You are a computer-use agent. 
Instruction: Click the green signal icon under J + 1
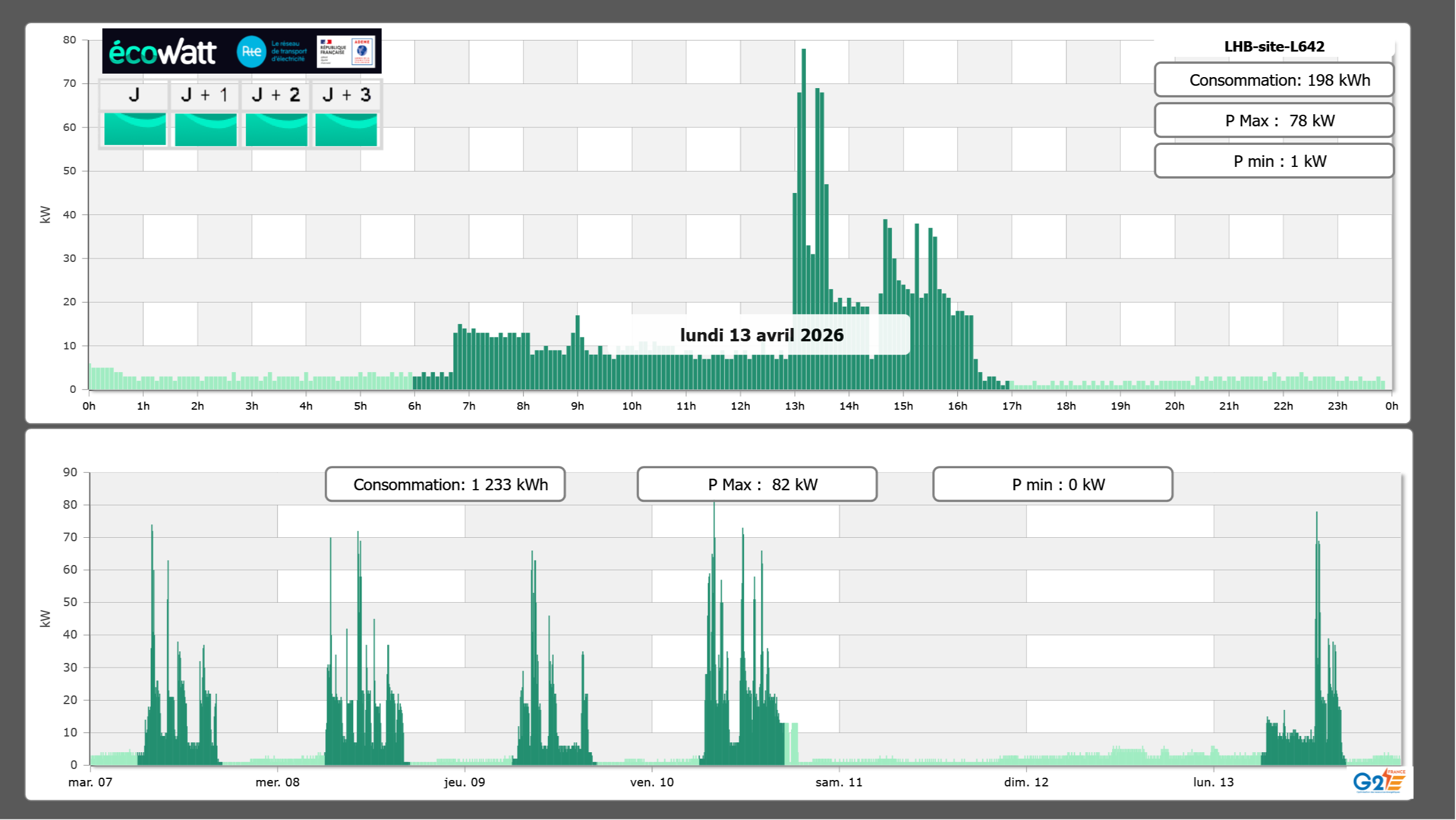click(205, 129)
